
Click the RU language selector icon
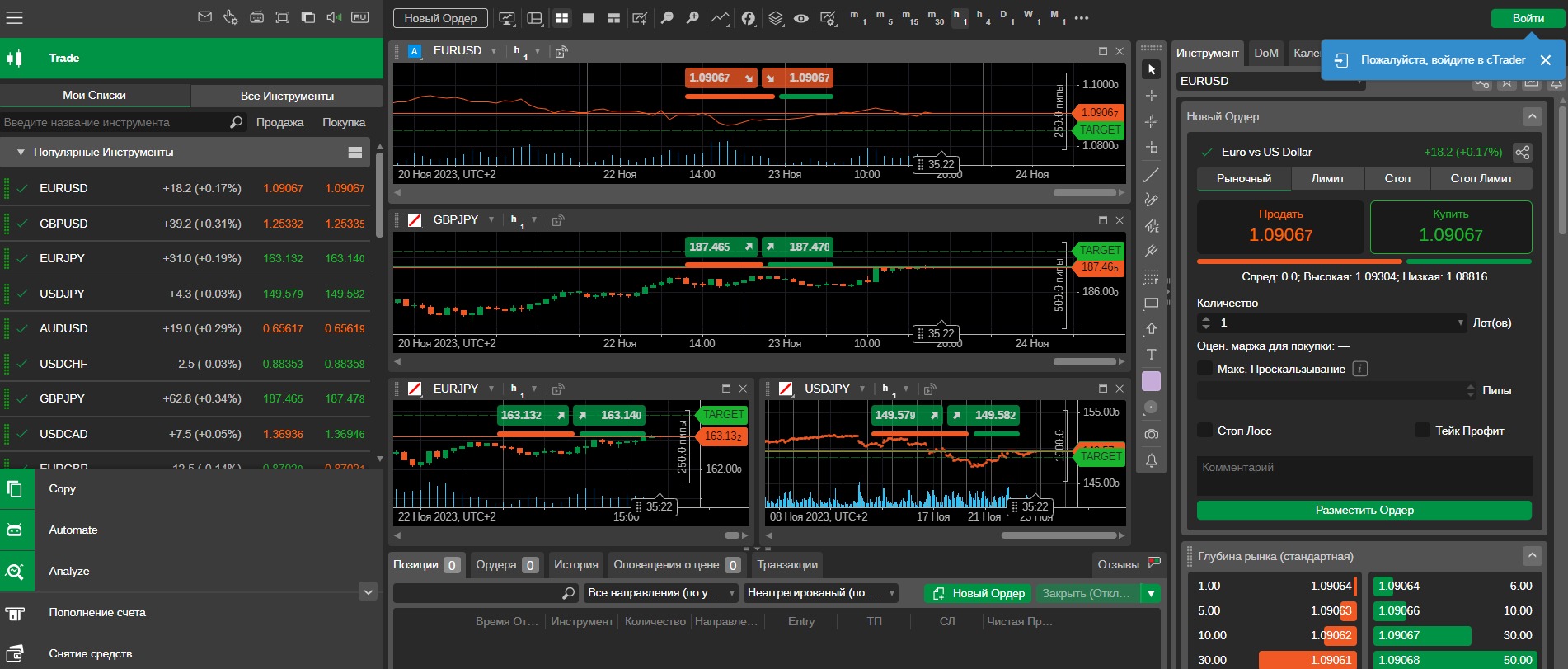pos(359,16)
